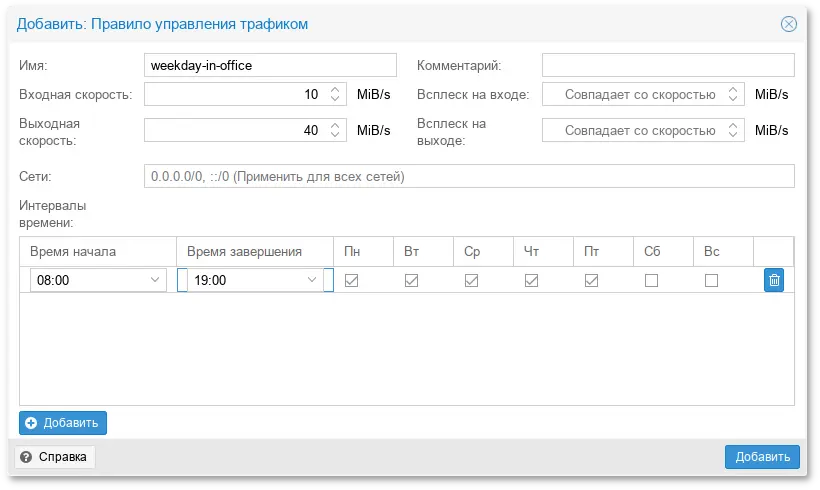Click the Справка help button
The height and width of the screenshot is (490, 820).
(x=54, y=457)
